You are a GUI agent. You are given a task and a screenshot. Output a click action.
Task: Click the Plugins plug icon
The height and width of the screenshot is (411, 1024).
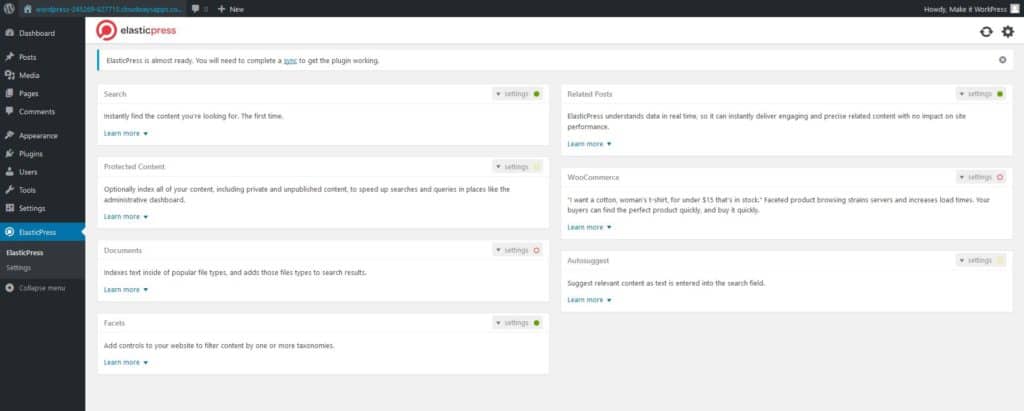tap(9, 154)
